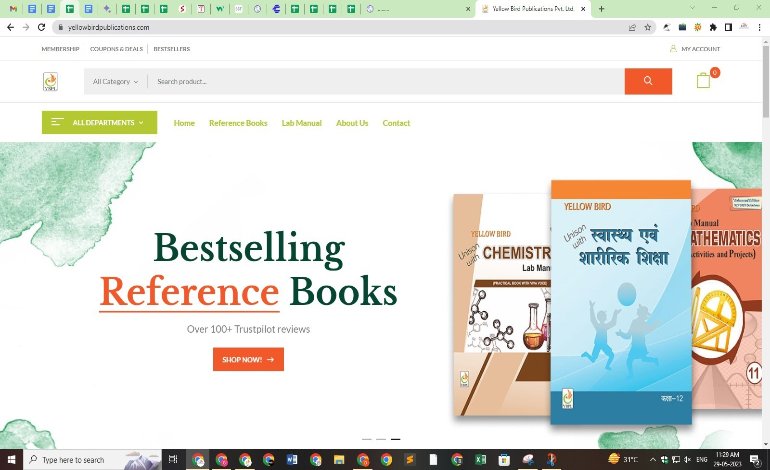Viewport: 770px width, 470px height.
Task: Show hidden system tray icons
Action: click(653, 460)
